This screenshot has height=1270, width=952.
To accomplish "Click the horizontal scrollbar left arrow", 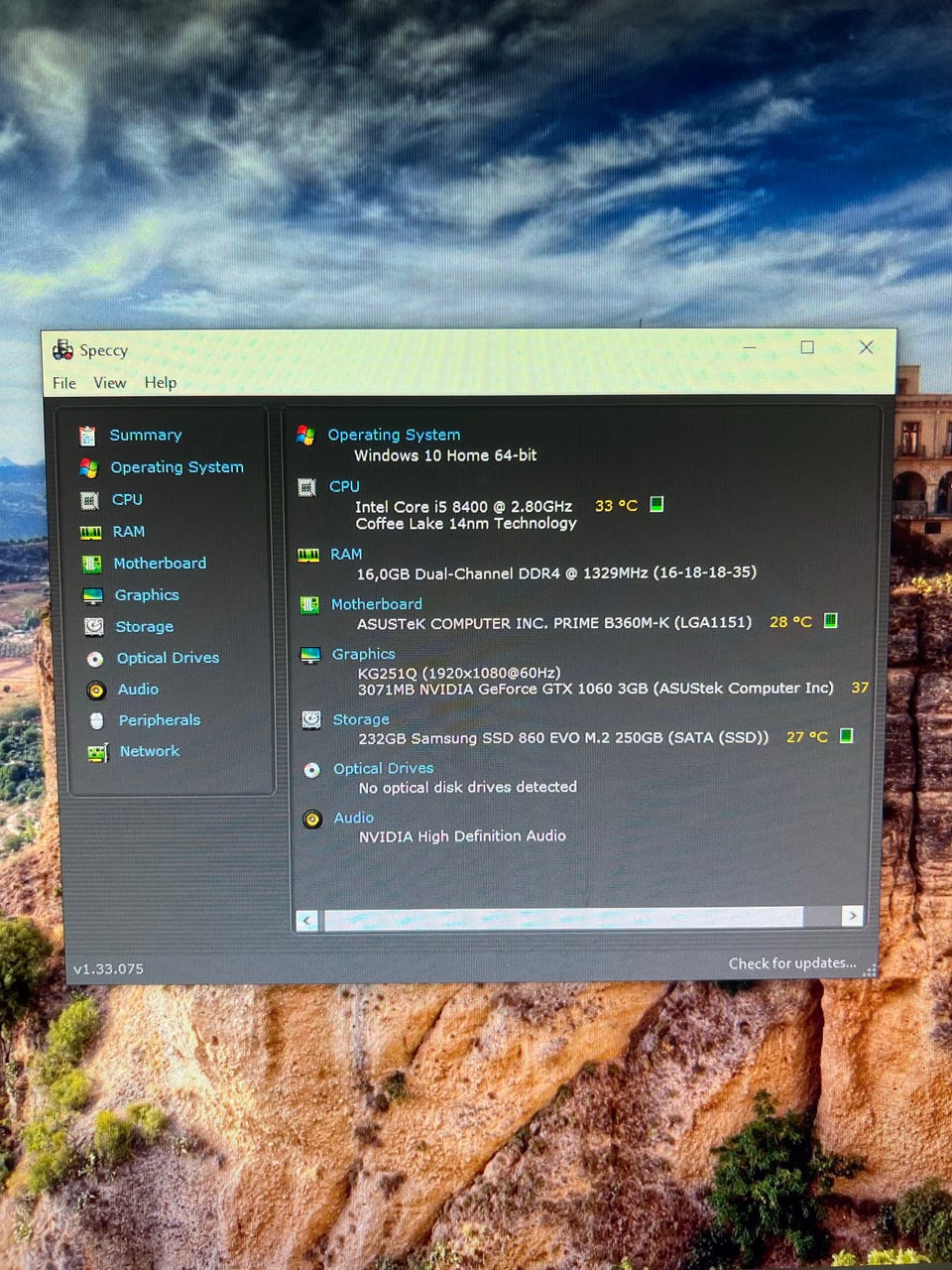I will 307,920.
